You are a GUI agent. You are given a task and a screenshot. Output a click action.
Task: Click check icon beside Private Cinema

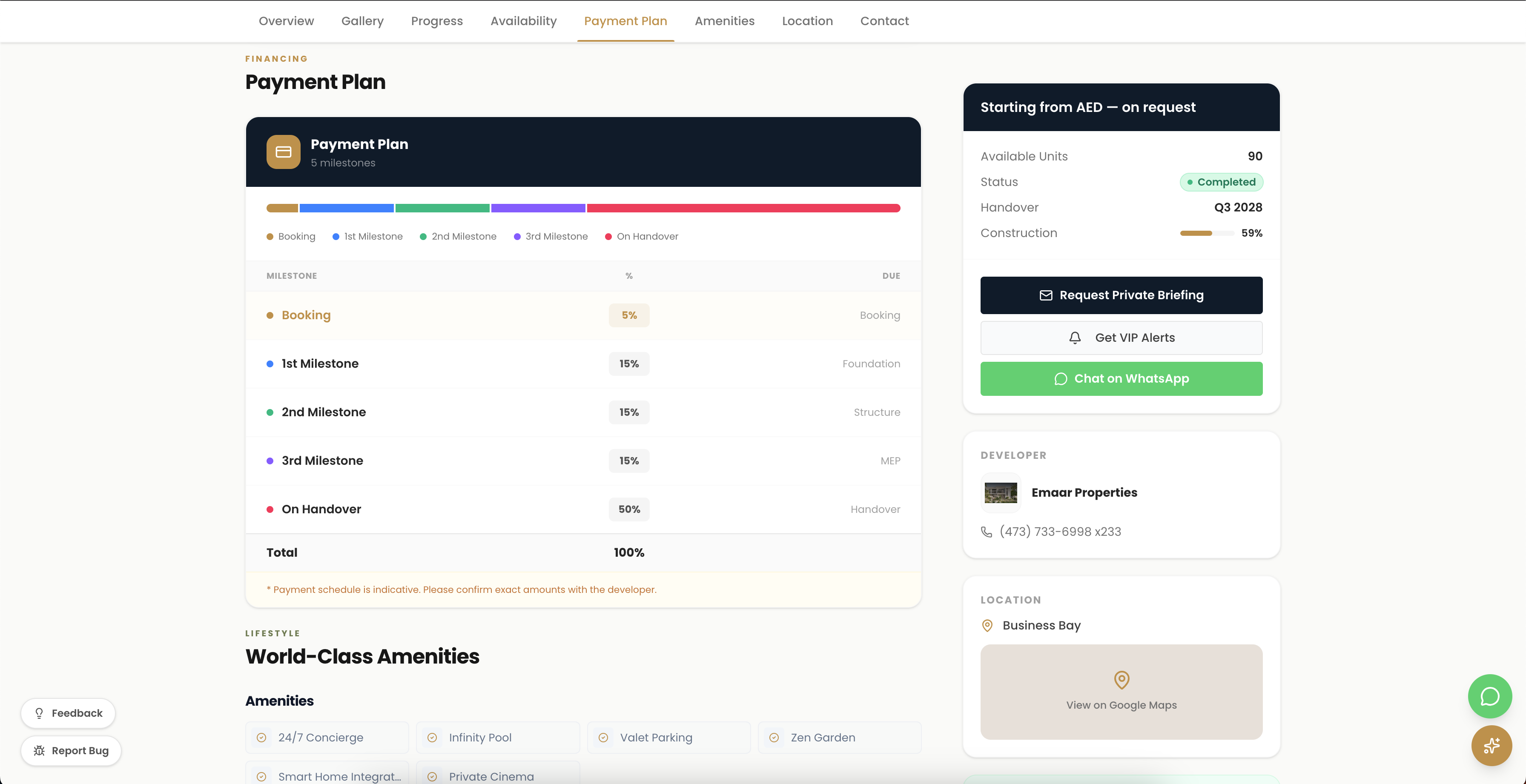(433, 776)
